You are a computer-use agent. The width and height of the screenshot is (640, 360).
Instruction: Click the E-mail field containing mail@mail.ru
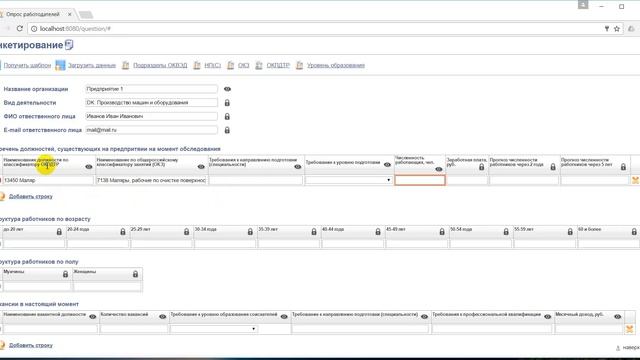151,130
